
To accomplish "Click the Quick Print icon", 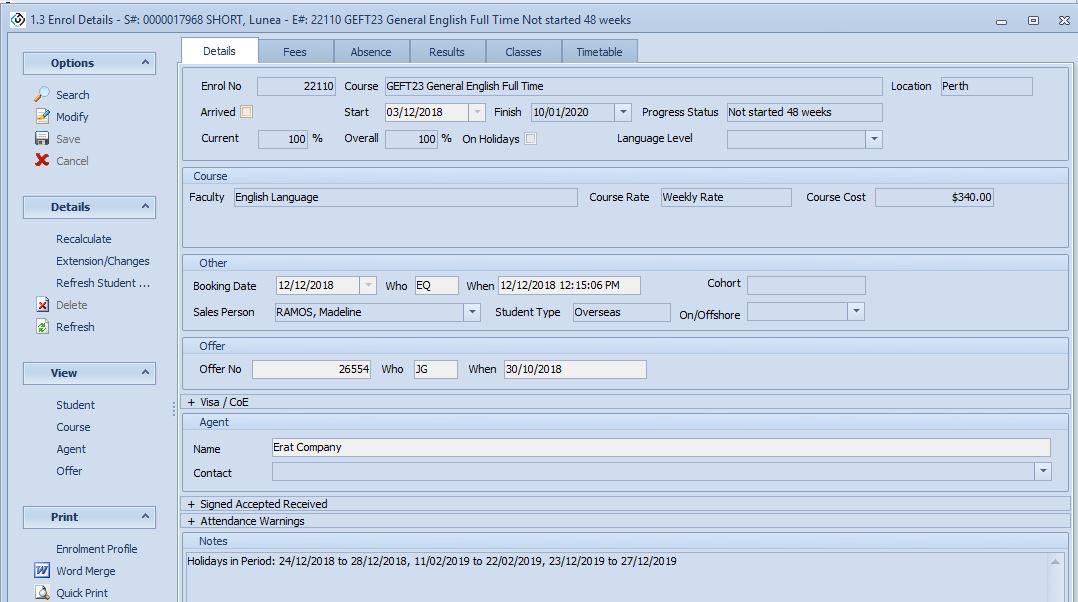I will 42,593.
